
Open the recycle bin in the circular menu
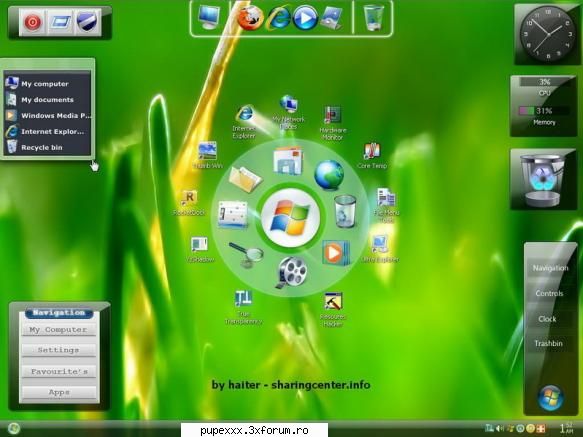pos(345,211)
